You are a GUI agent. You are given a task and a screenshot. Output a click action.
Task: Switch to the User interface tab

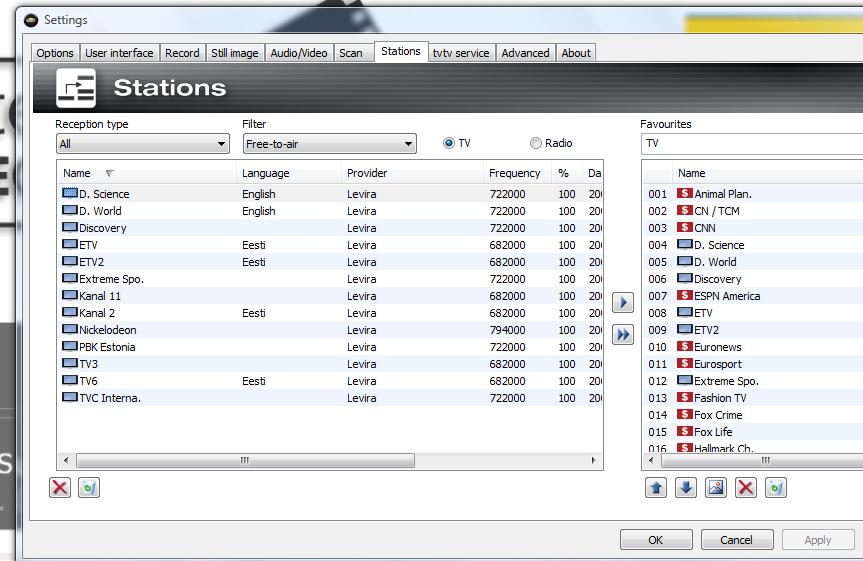click(x=119, y=53)
